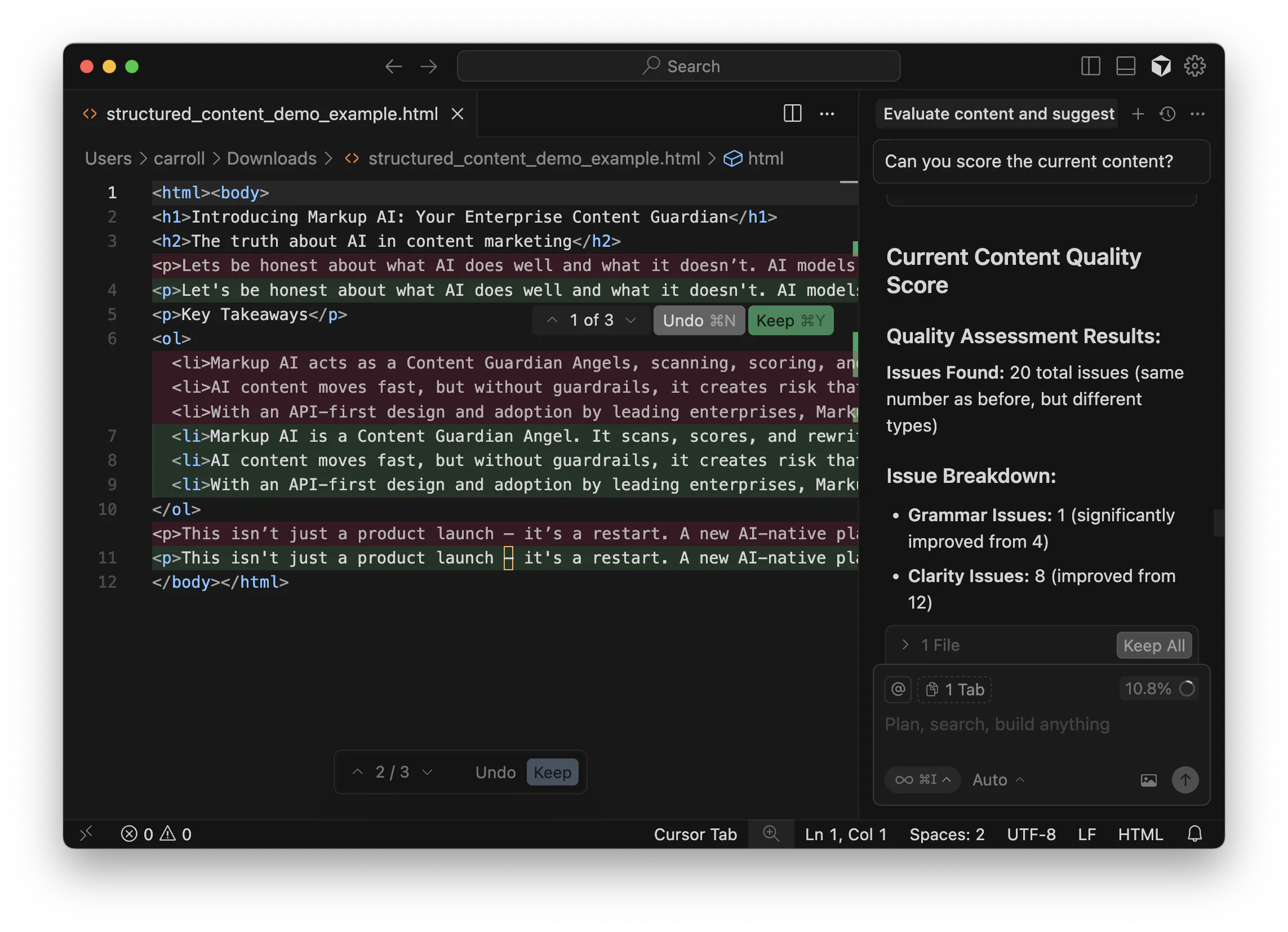Click Keep ⌘Y on the inline diff
The width and height of the screenshot is (1288, 932).
[x=790, y=320]
